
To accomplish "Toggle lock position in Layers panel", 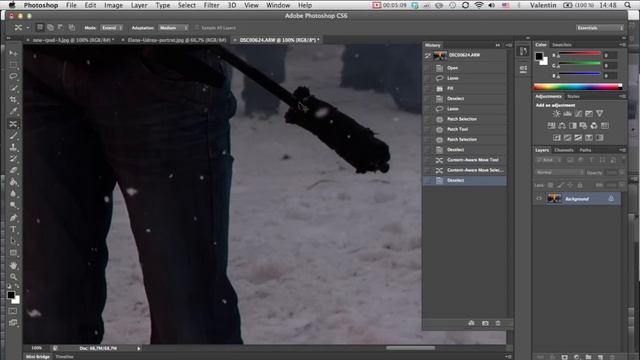I will click(570, 185).
